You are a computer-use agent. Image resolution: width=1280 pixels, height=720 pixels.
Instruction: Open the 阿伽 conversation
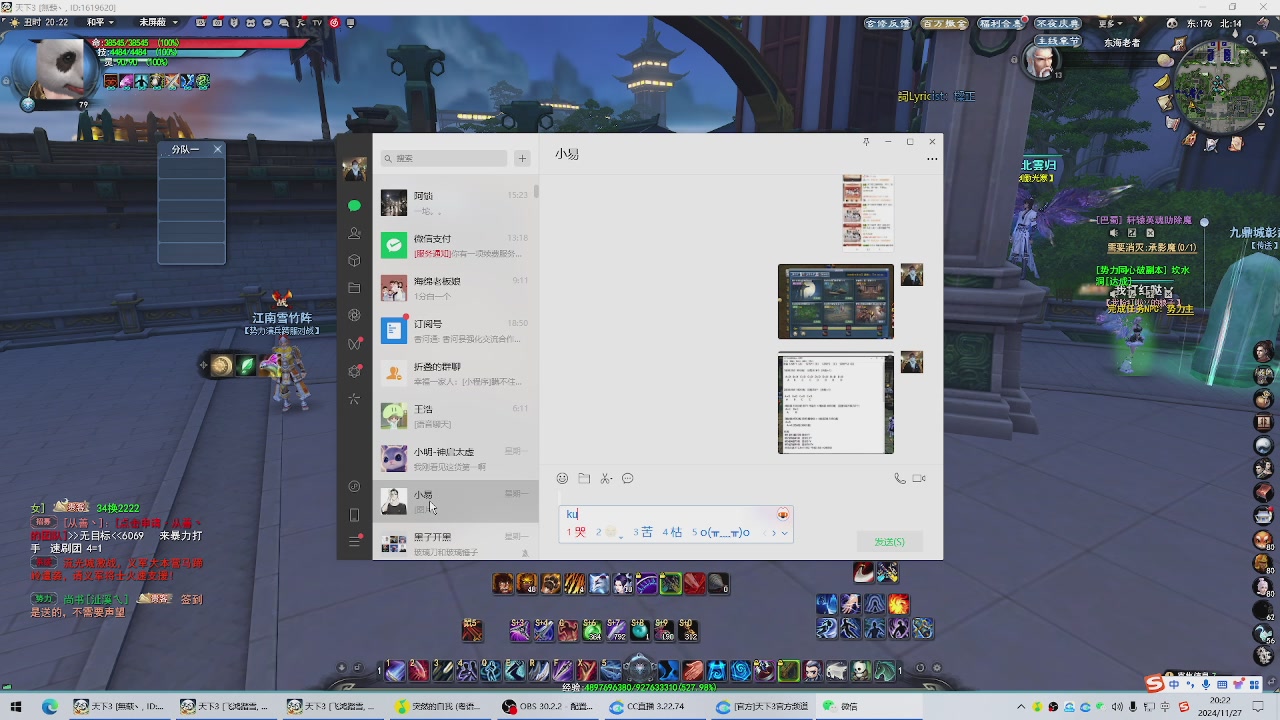click(x=456, y=203)
